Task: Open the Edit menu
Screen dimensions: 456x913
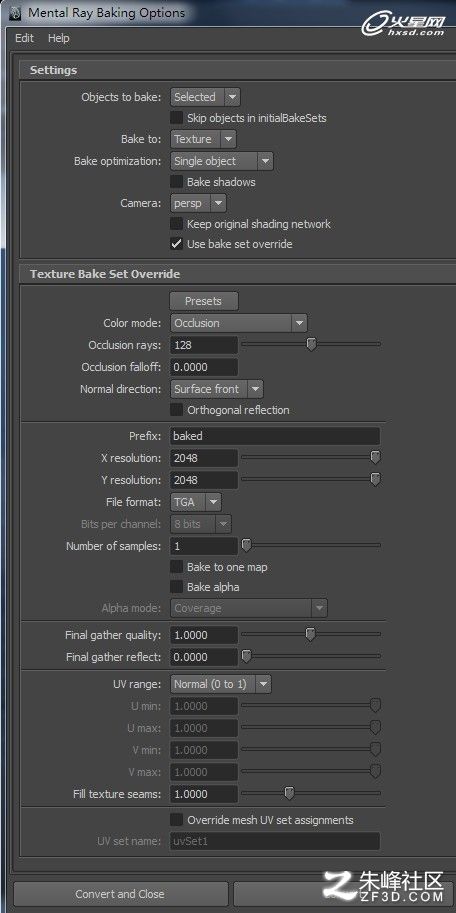Action: (x=24, y=38)
